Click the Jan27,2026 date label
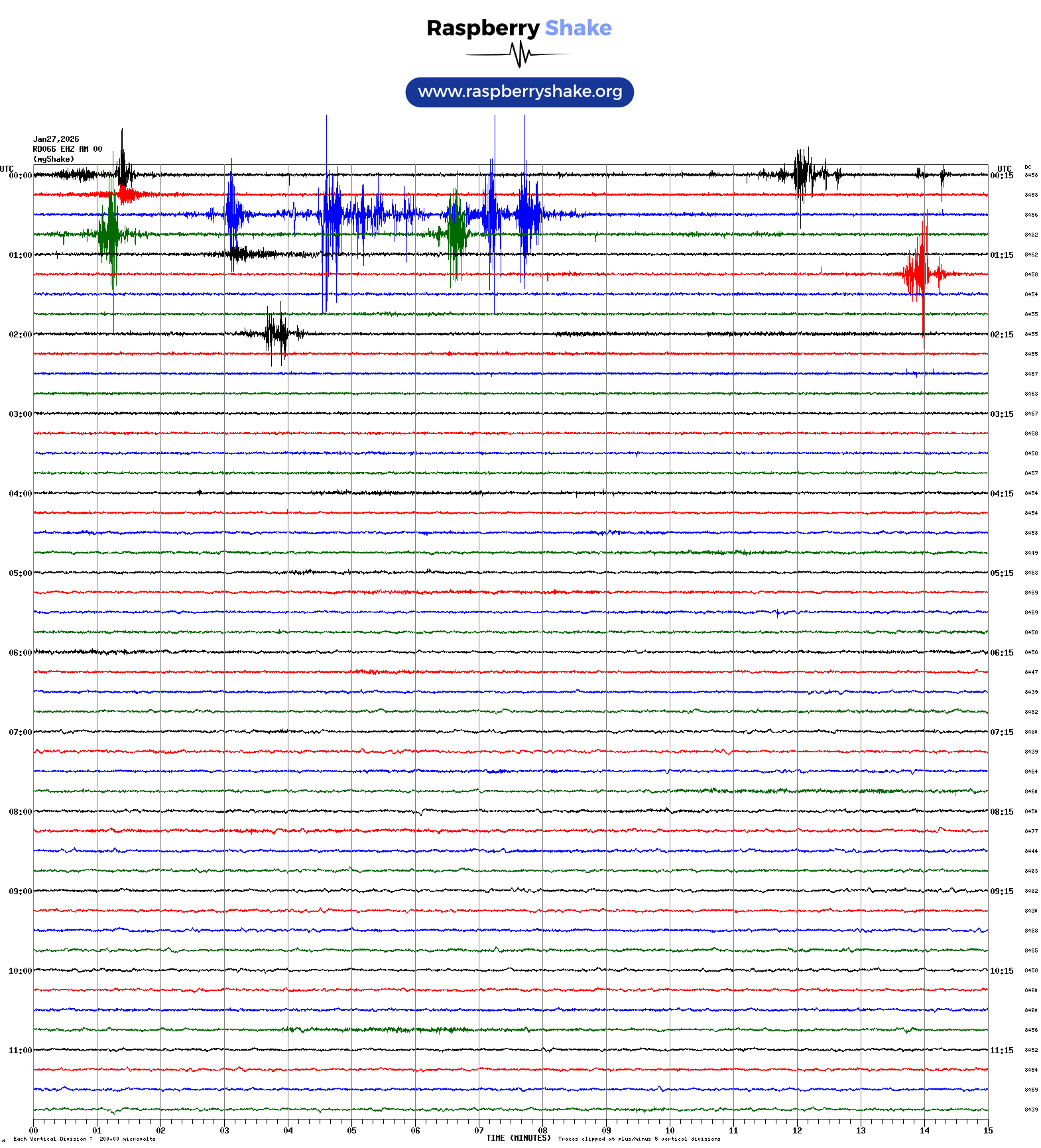This screenshot has height=1148, width=1041. pos(56,139)
